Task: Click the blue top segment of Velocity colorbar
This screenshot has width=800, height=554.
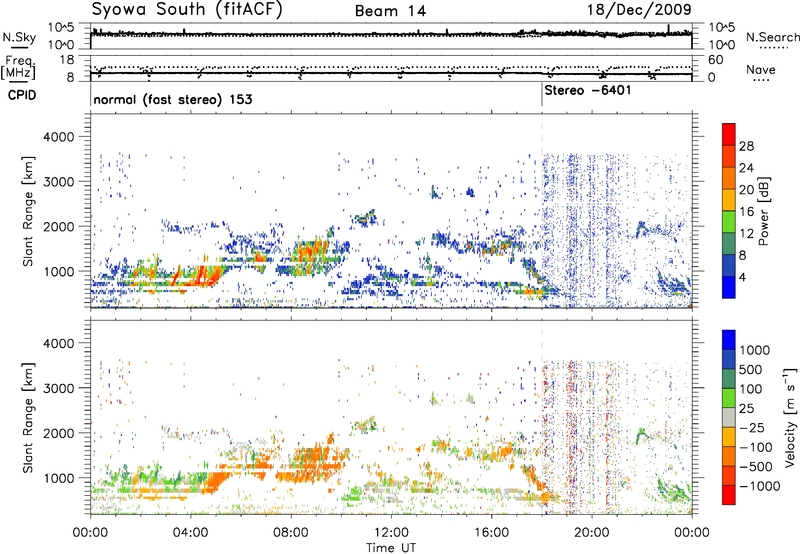Action: coord(729,340)
